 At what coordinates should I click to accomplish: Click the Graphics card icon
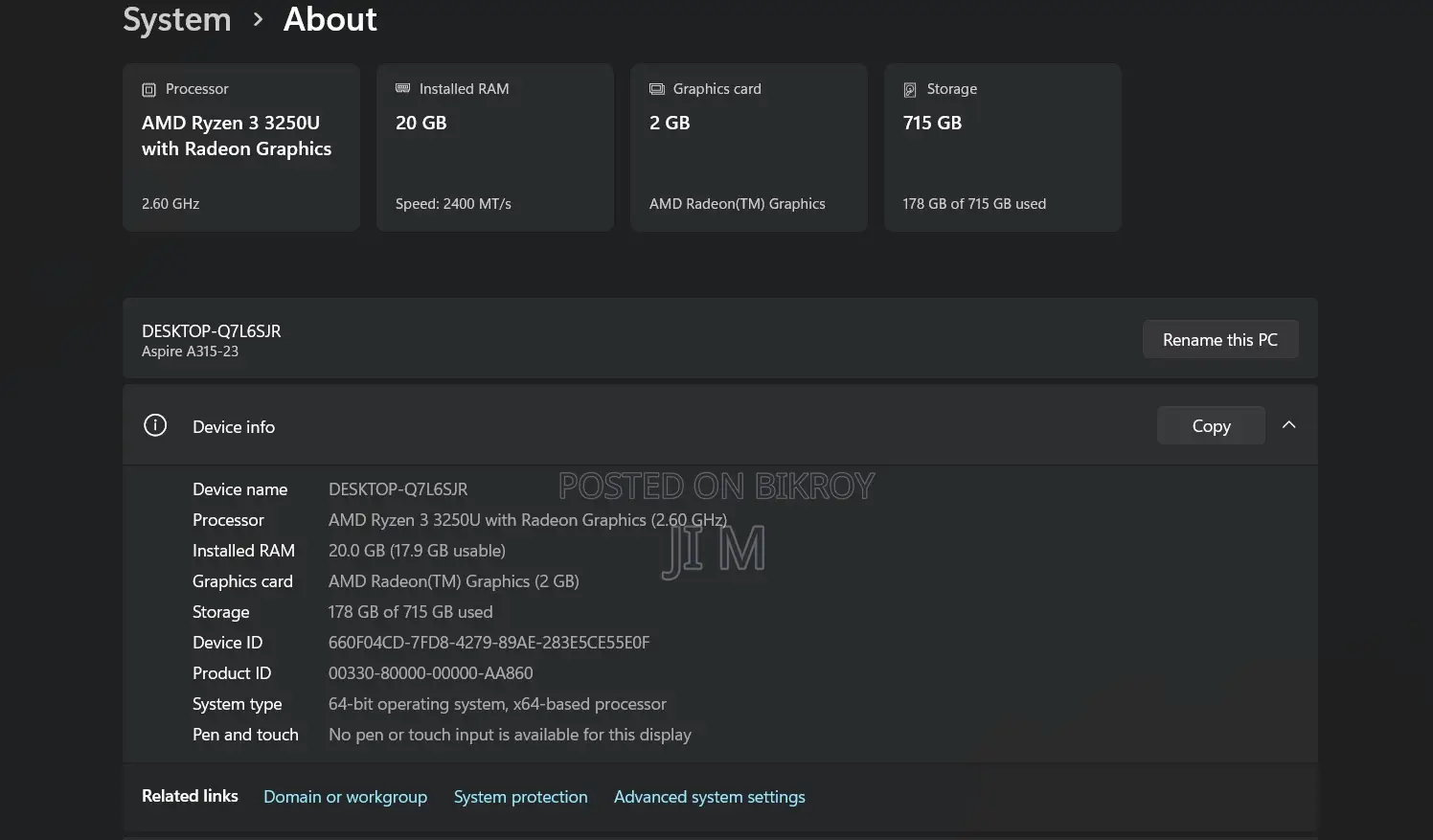[656, 89]
